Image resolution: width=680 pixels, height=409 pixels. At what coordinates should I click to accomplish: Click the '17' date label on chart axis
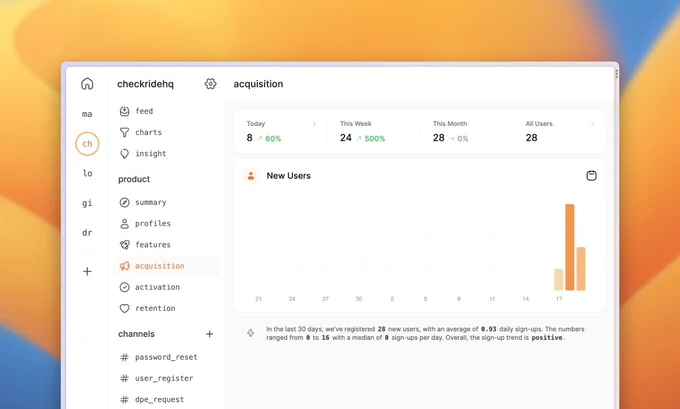tap(559, 299)
